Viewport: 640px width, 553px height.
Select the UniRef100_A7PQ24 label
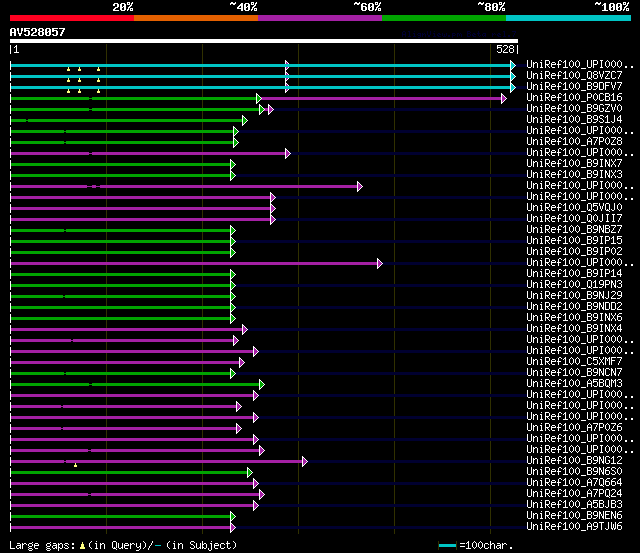pos(574,494)
